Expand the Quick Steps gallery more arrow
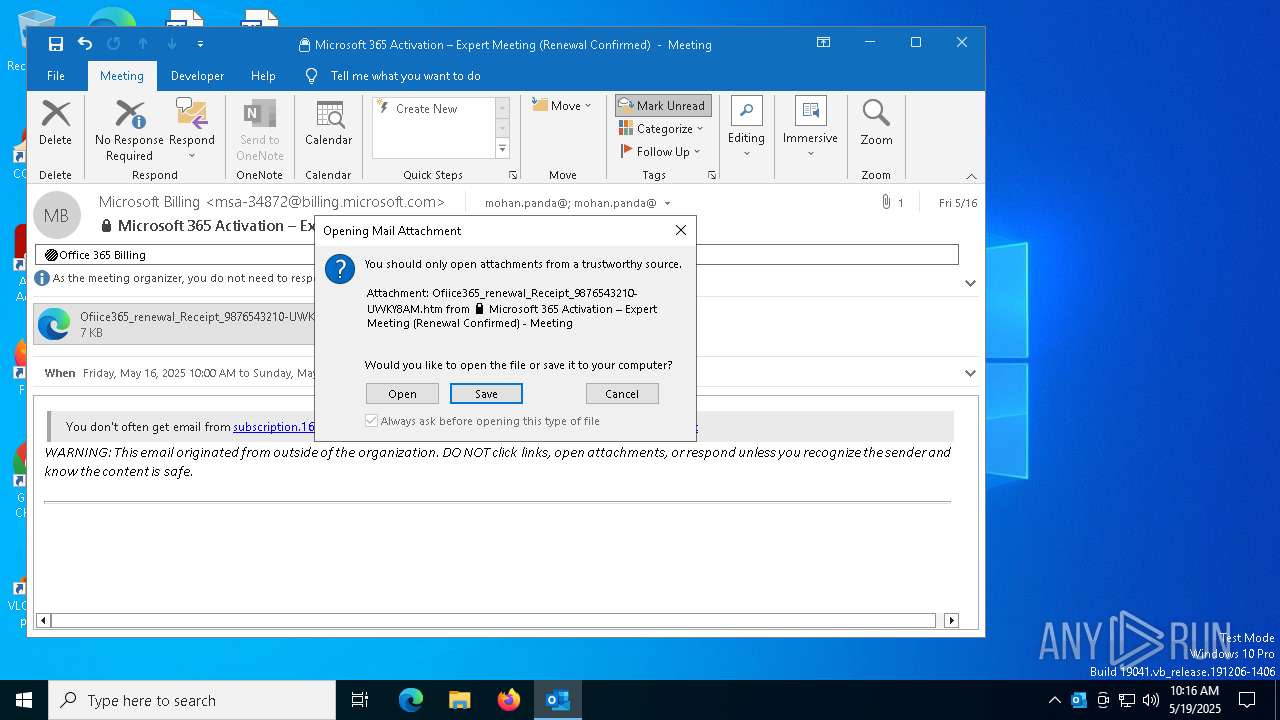 (502, 149)
